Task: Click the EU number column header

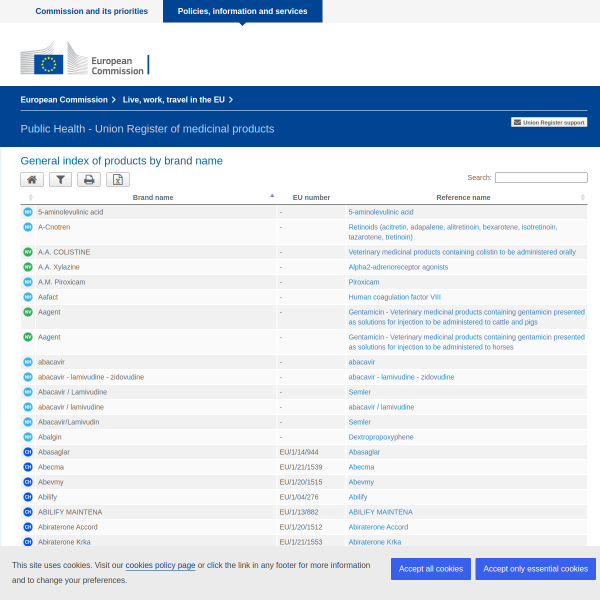Action: 311,197
